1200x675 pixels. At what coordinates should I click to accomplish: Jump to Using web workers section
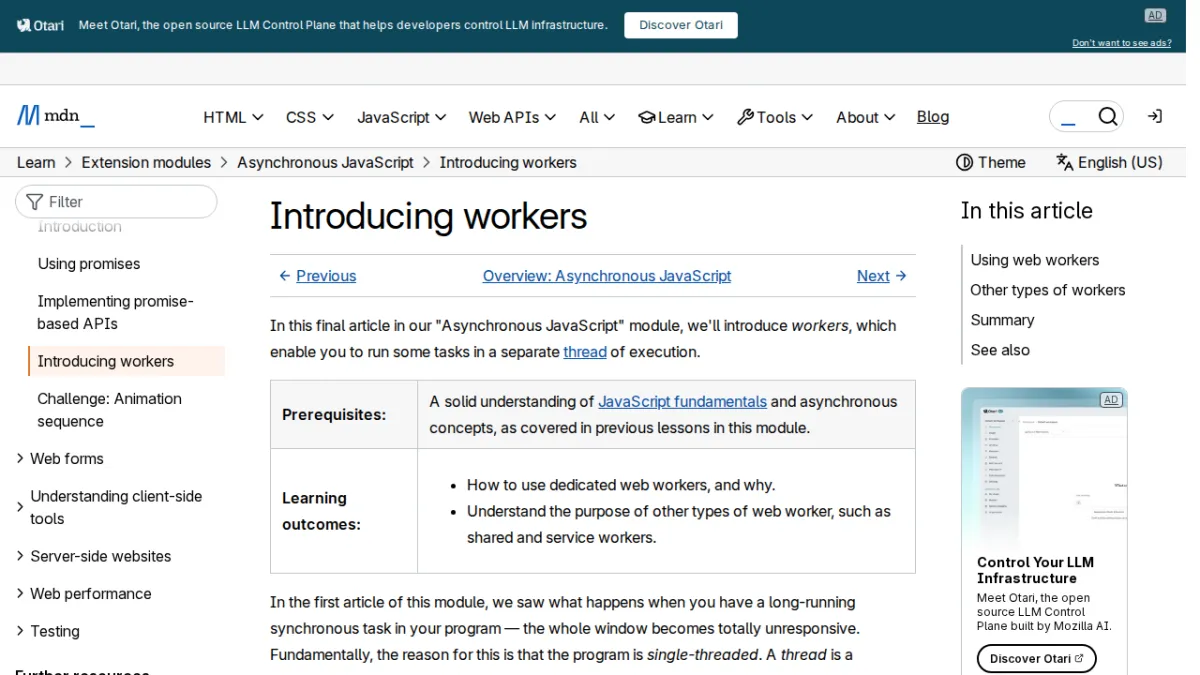[x=1035, y=260]
